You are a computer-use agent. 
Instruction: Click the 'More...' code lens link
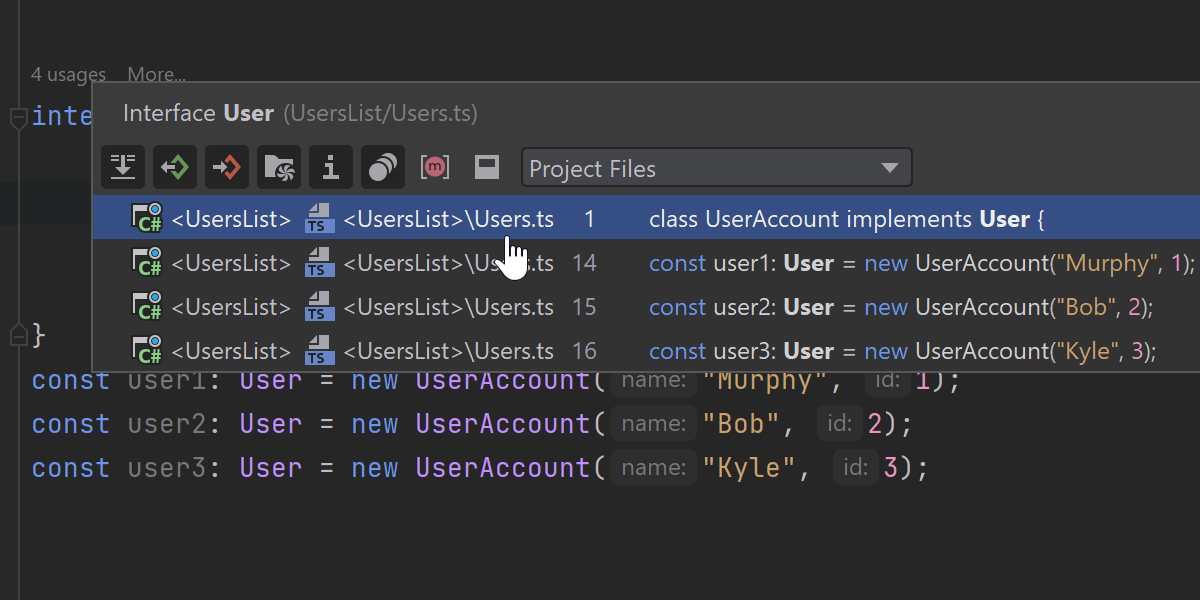(x=156, y=75)
